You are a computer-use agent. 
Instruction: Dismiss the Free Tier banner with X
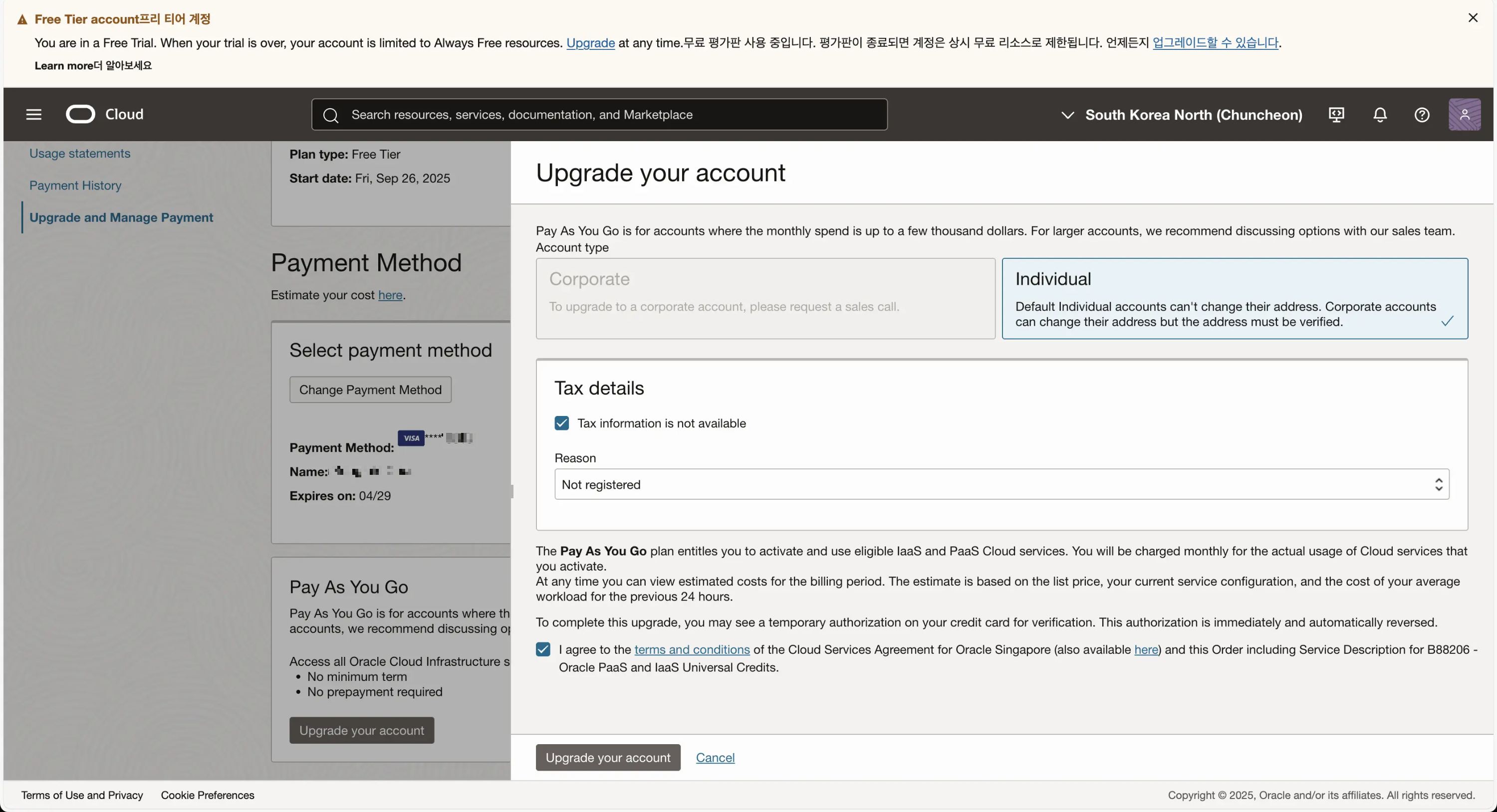1473,18
